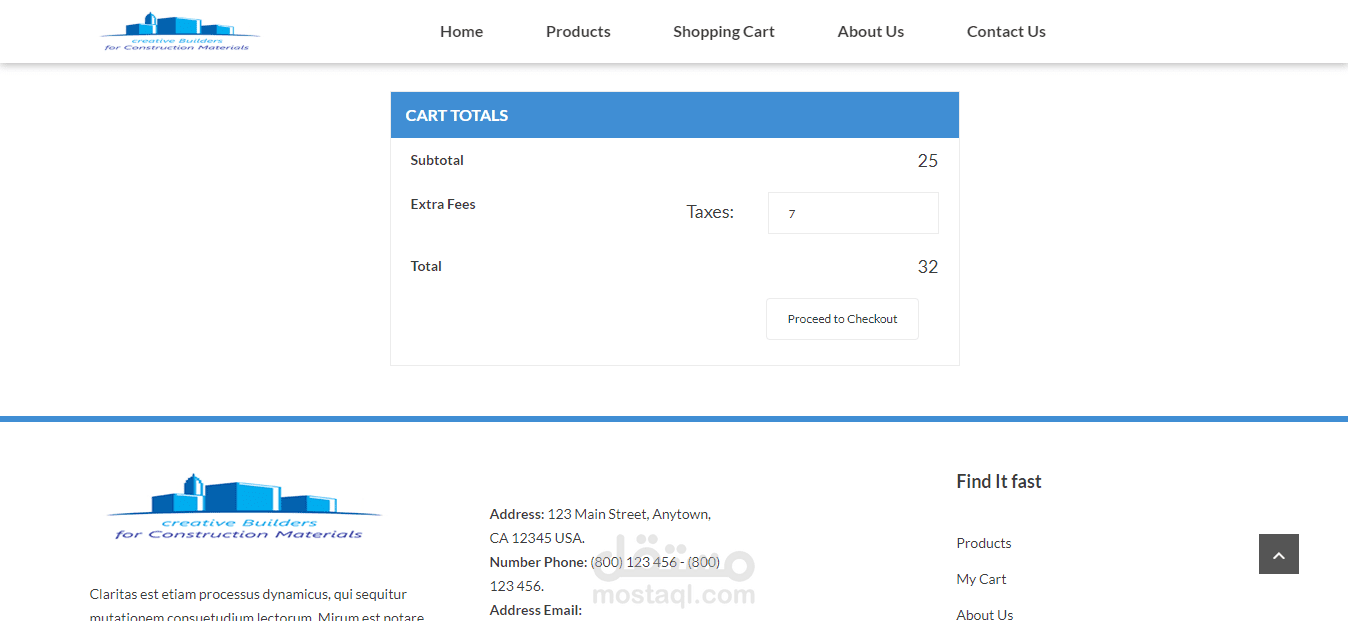Open the Shopping Cart page from navbar
Screen dimensions: 1348x621
pos(724,32)
